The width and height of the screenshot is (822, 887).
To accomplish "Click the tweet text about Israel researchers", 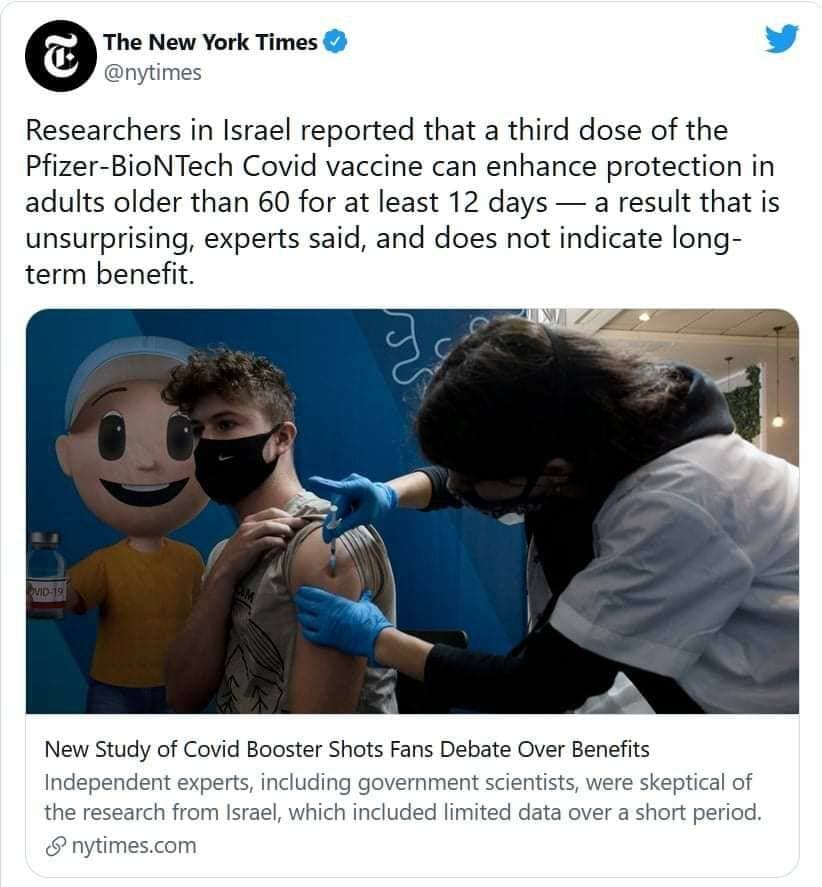I will (x=402, y=202).
